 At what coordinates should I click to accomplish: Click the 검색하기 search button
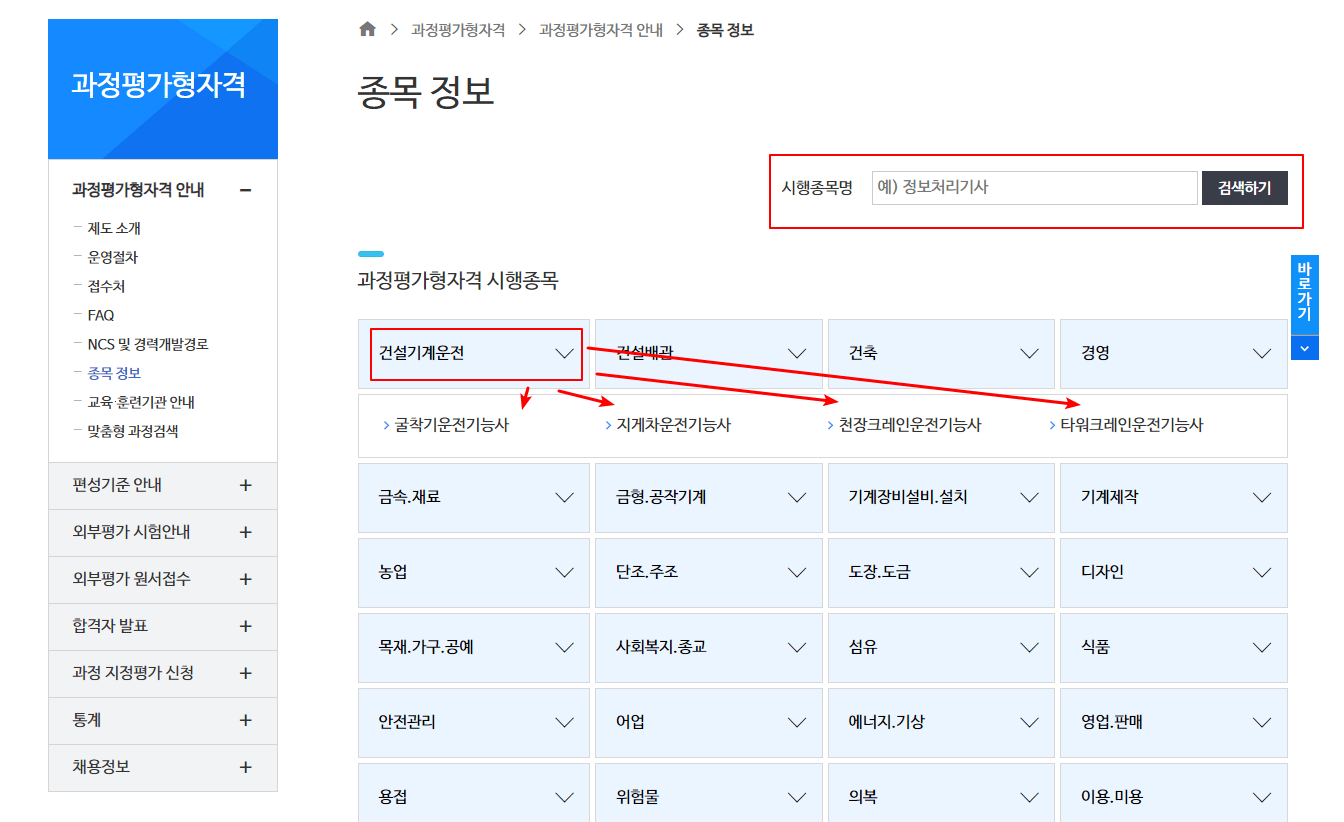[x=1244, y=187]
